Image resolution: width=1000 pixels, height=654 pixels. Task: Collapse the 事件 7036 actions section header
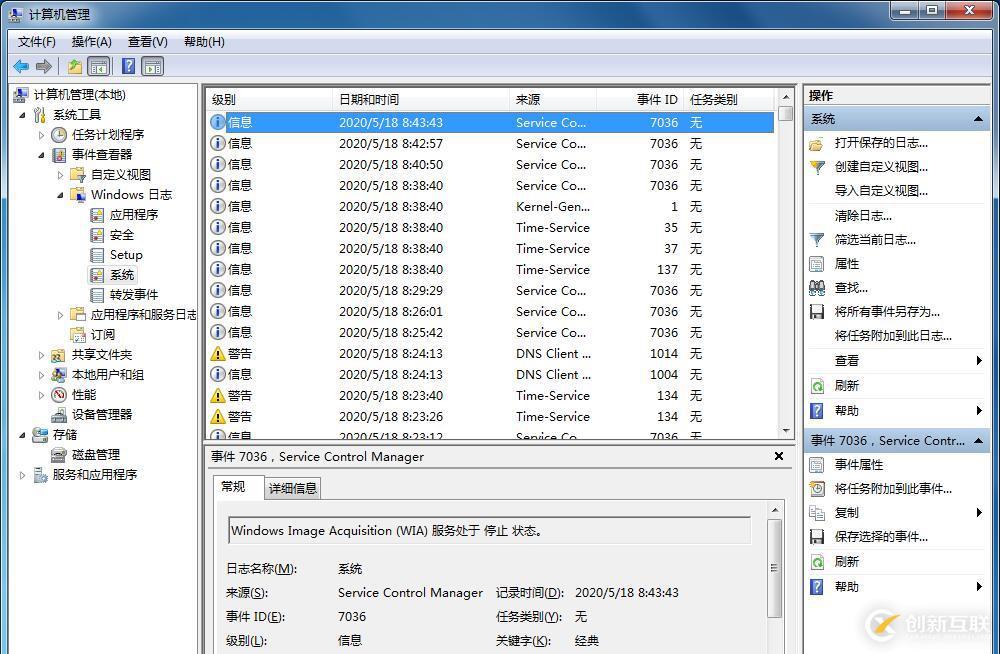978,440
